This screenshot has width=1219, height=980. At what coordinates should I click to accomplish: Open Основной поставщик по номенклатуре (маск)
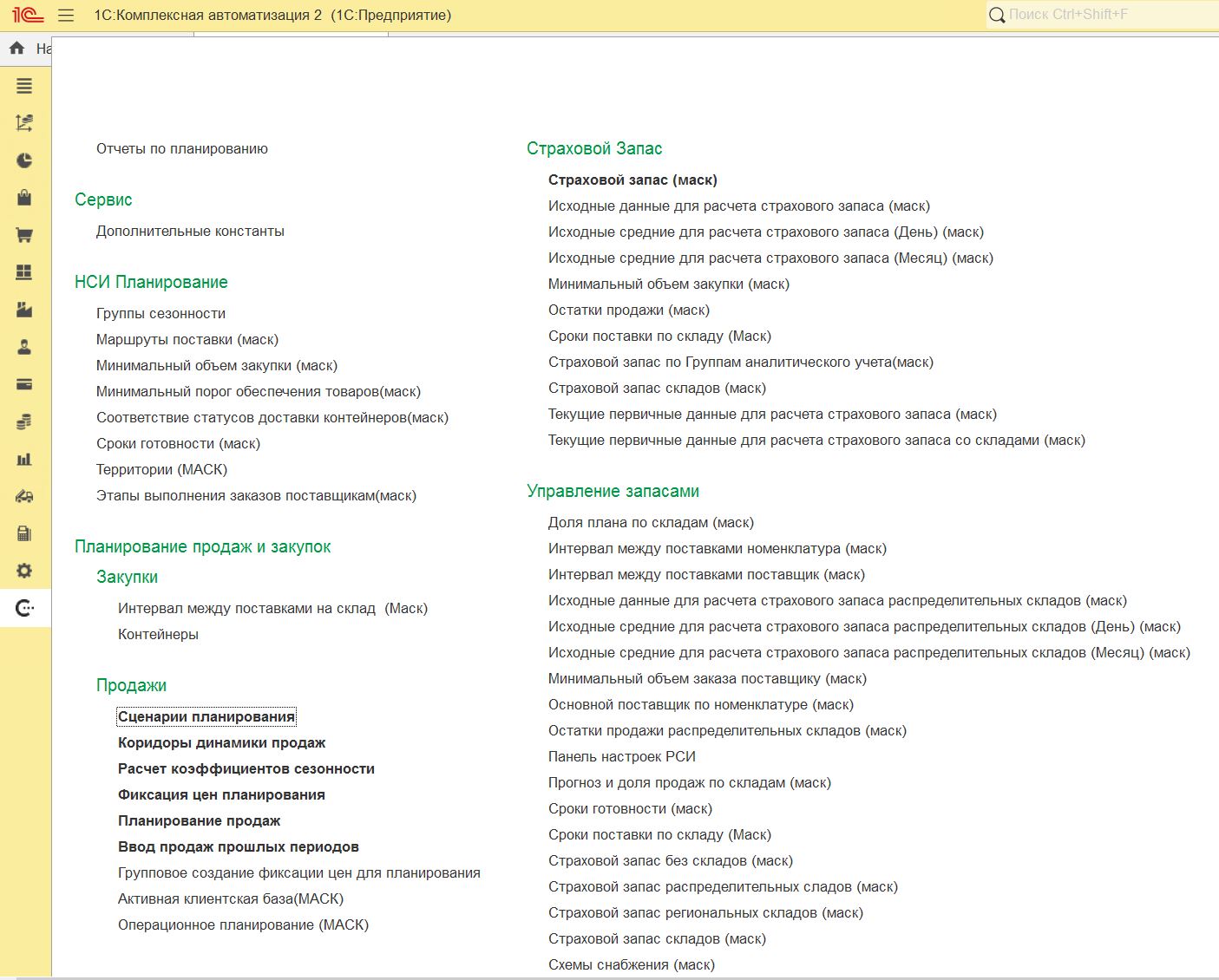point(701,705)
